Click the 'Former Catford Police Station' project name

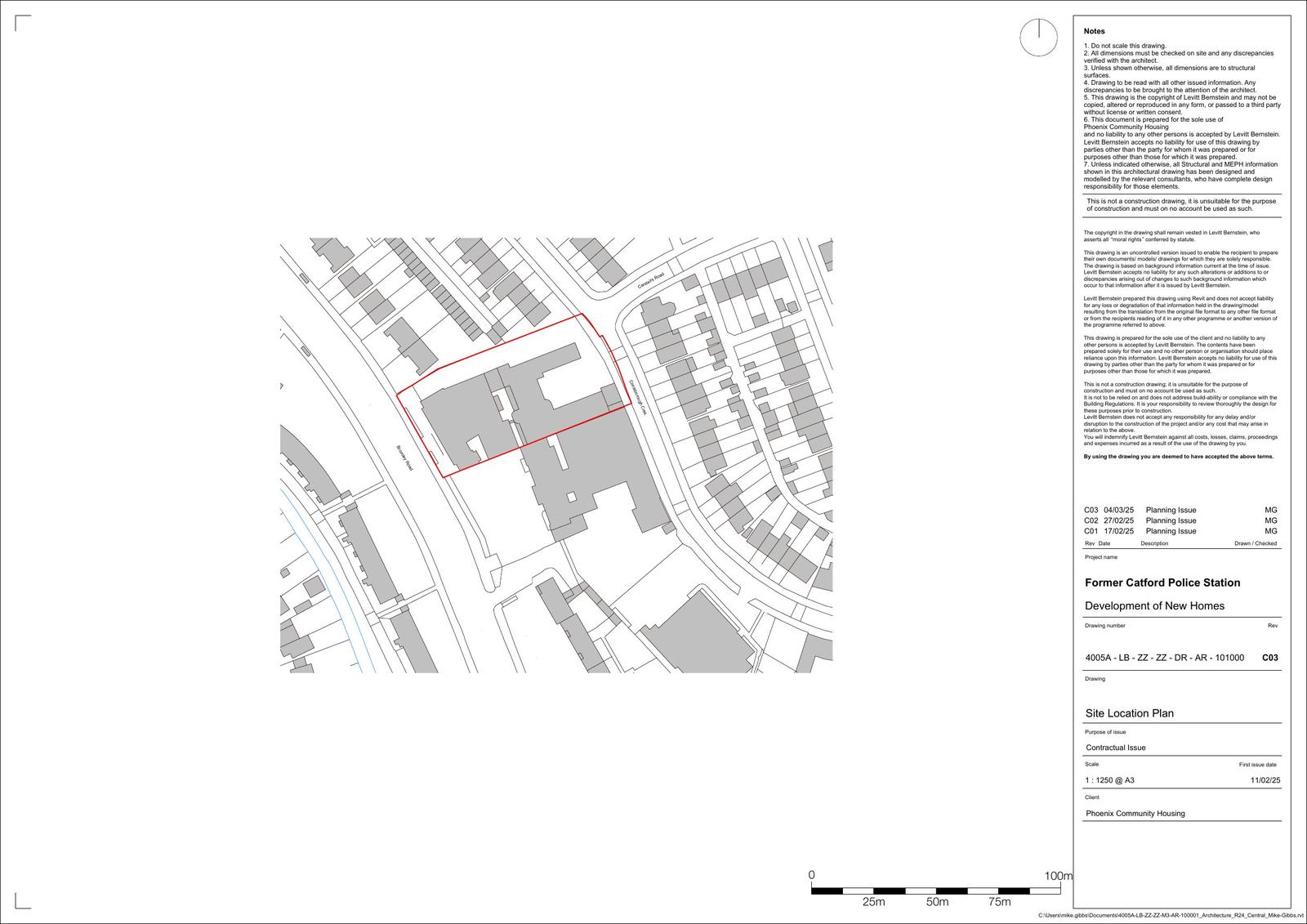point(1162,583)
